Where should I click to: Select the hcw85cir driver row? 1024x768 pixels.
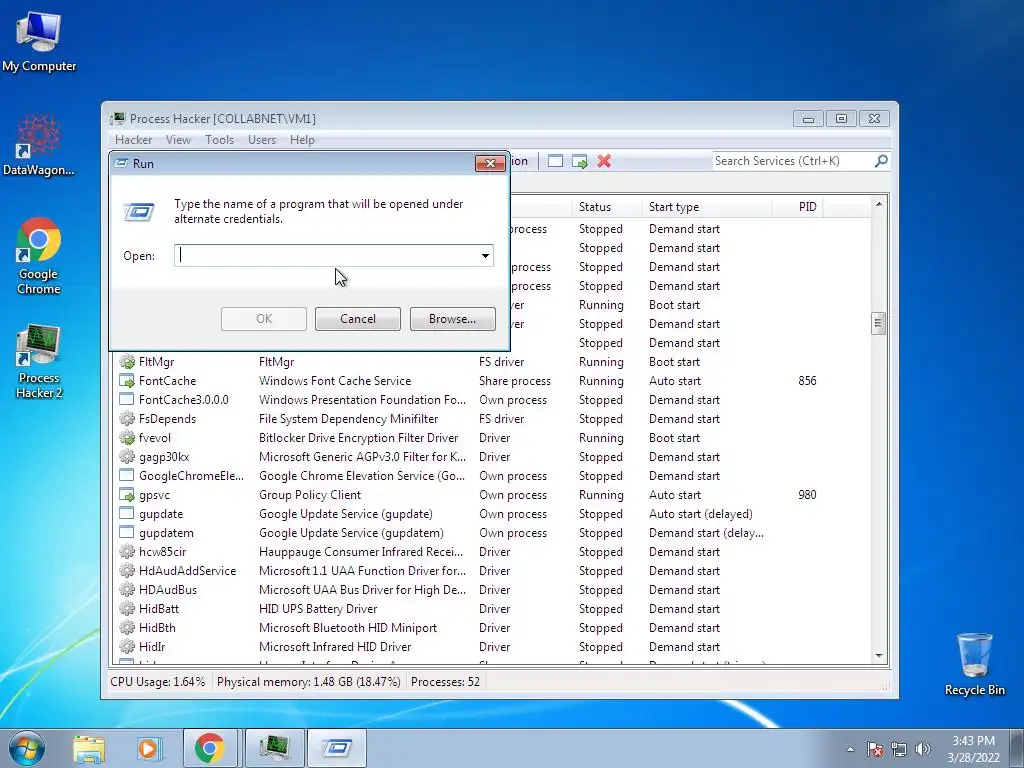pos(492,552)
